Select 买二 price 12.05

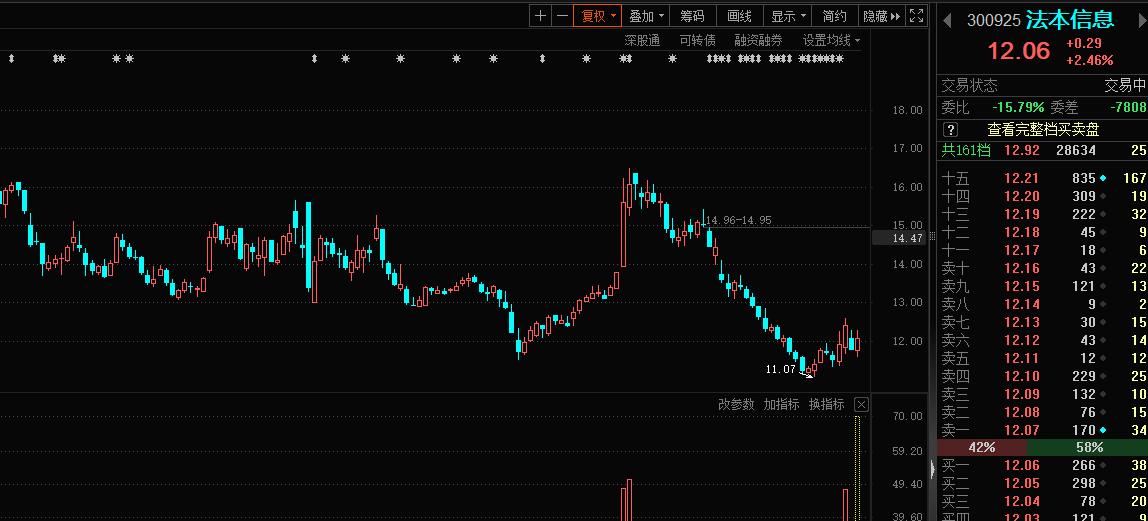[1021, 483]
